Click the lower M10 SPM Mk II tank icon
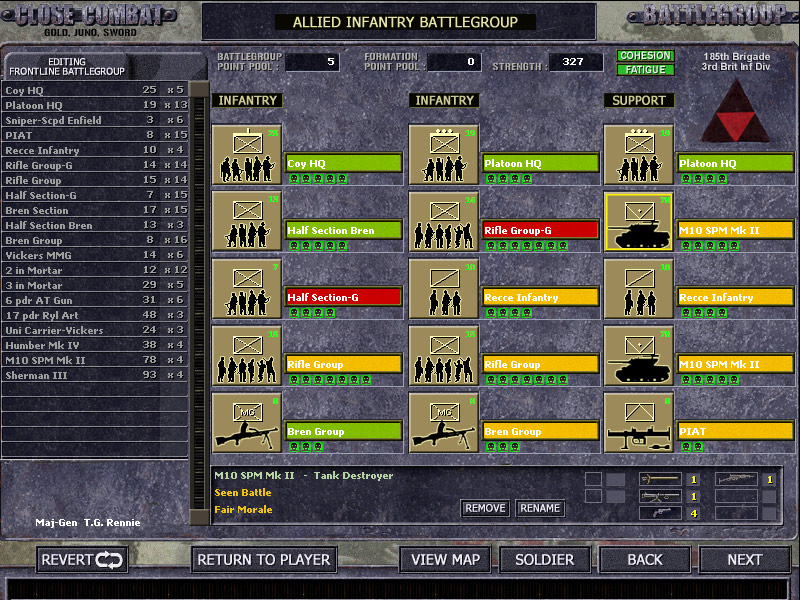Image resolution: width=800 pixels, height=600 pixels. pos(639,356)
